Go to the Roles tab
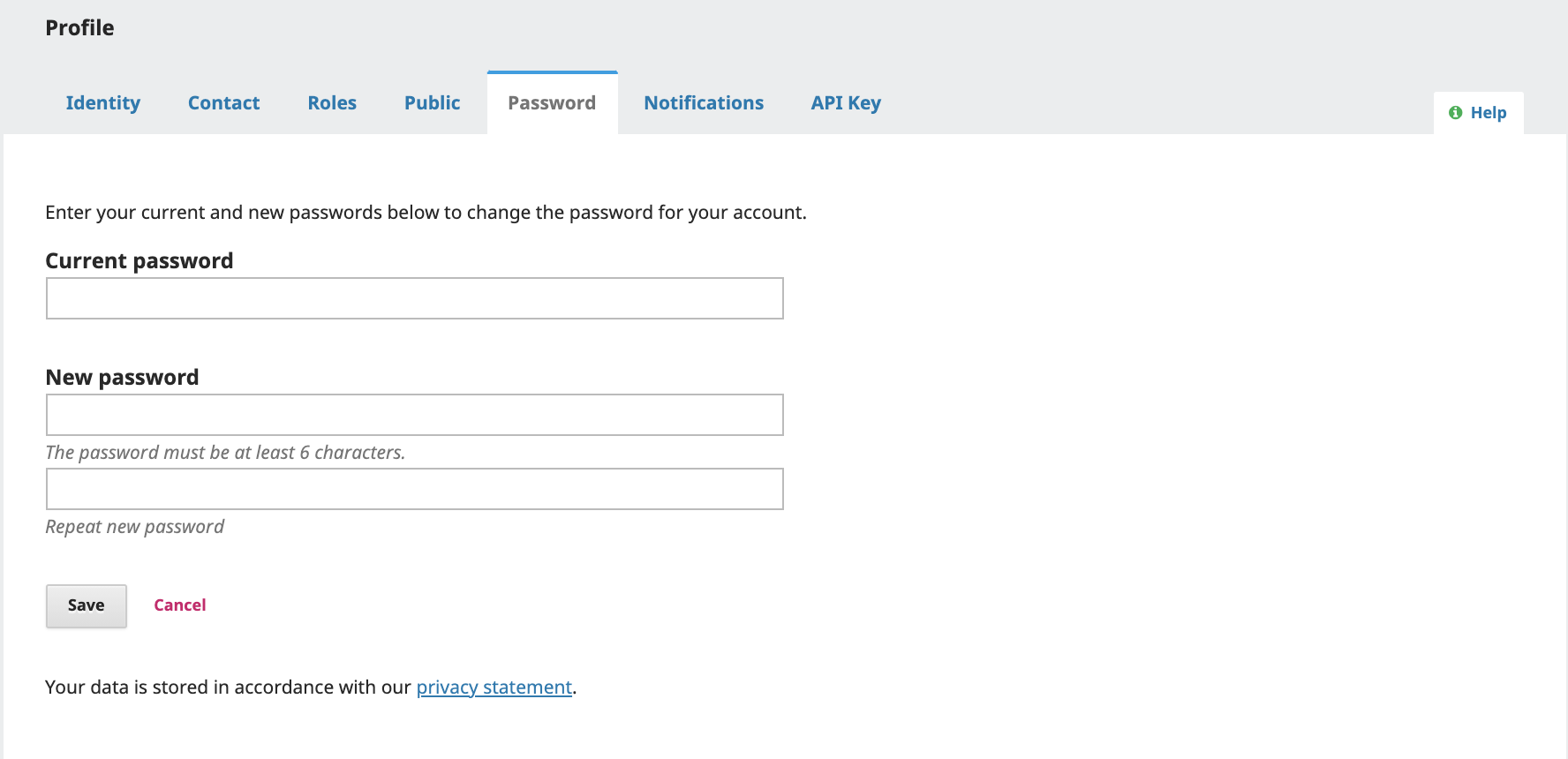This screenshot has height=759, width=1568. point(332,103)
